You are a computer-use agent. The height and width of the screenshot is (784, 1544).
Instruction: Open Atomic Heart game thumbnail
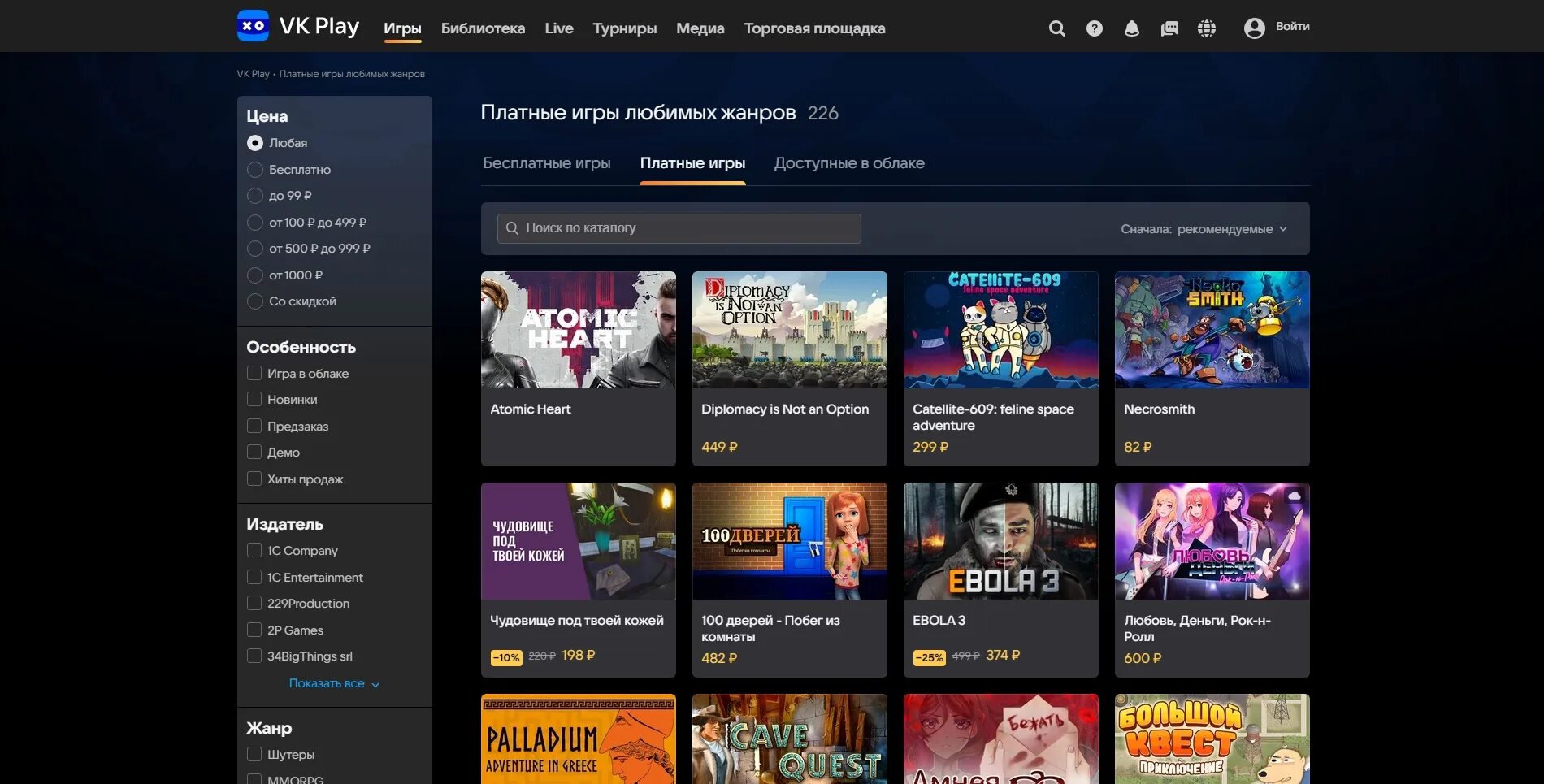(579, 330)
